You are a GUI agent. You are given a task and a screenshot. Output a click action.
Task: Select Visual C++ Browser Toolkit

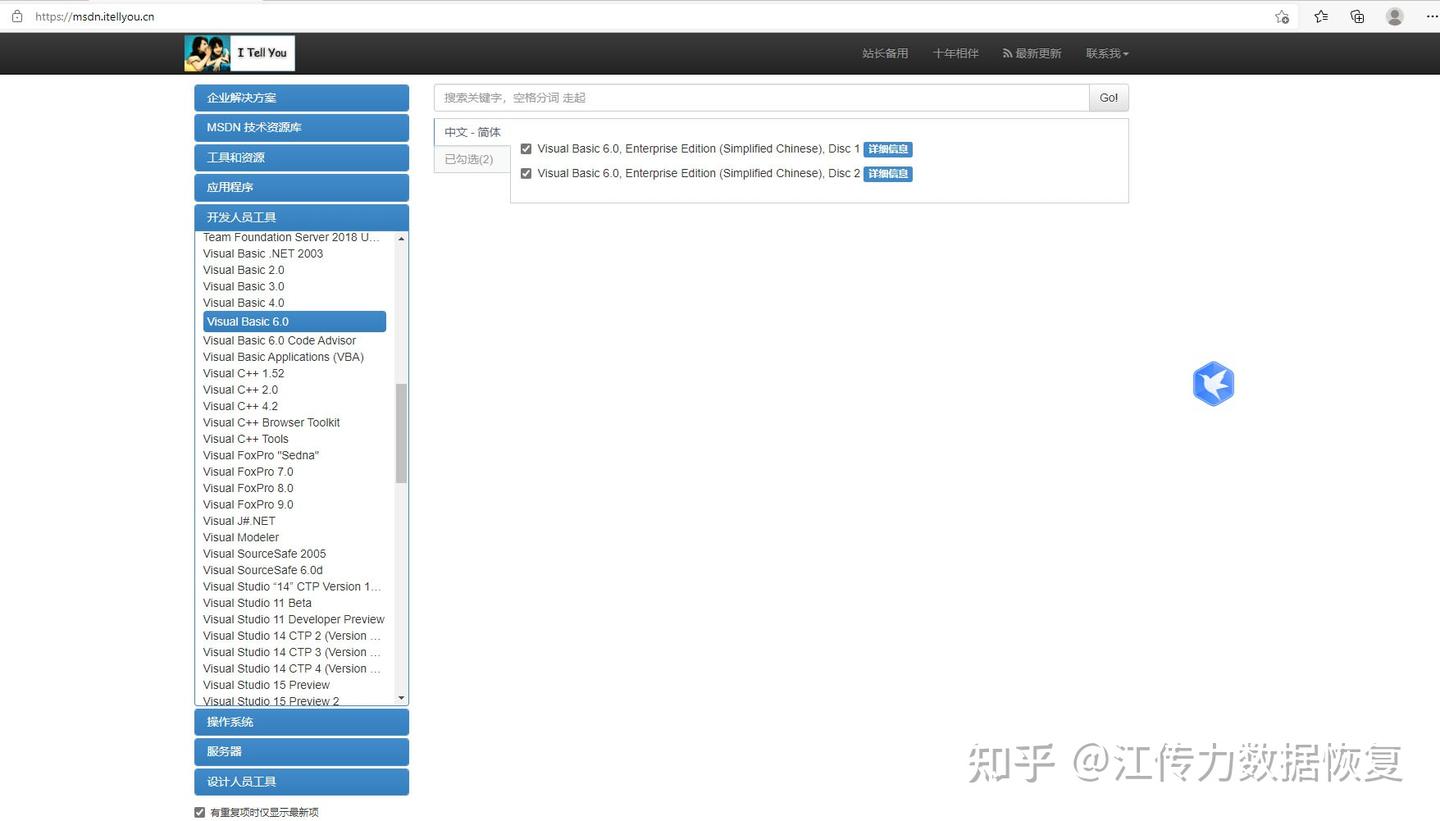click(x=271, y=423)
